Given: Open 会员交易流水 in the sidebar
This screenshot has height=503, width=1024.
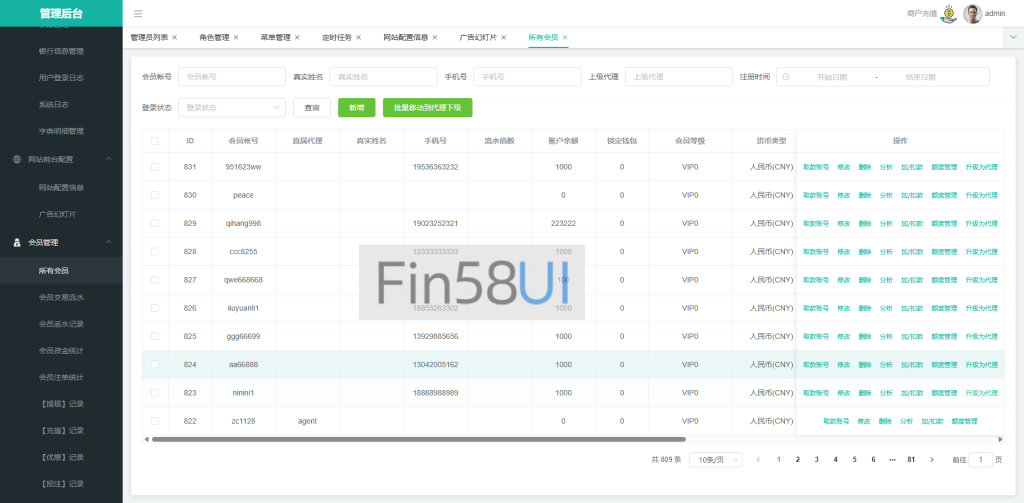Looking at the screenshot, I should pyautogui.click(x=61, y=297).
